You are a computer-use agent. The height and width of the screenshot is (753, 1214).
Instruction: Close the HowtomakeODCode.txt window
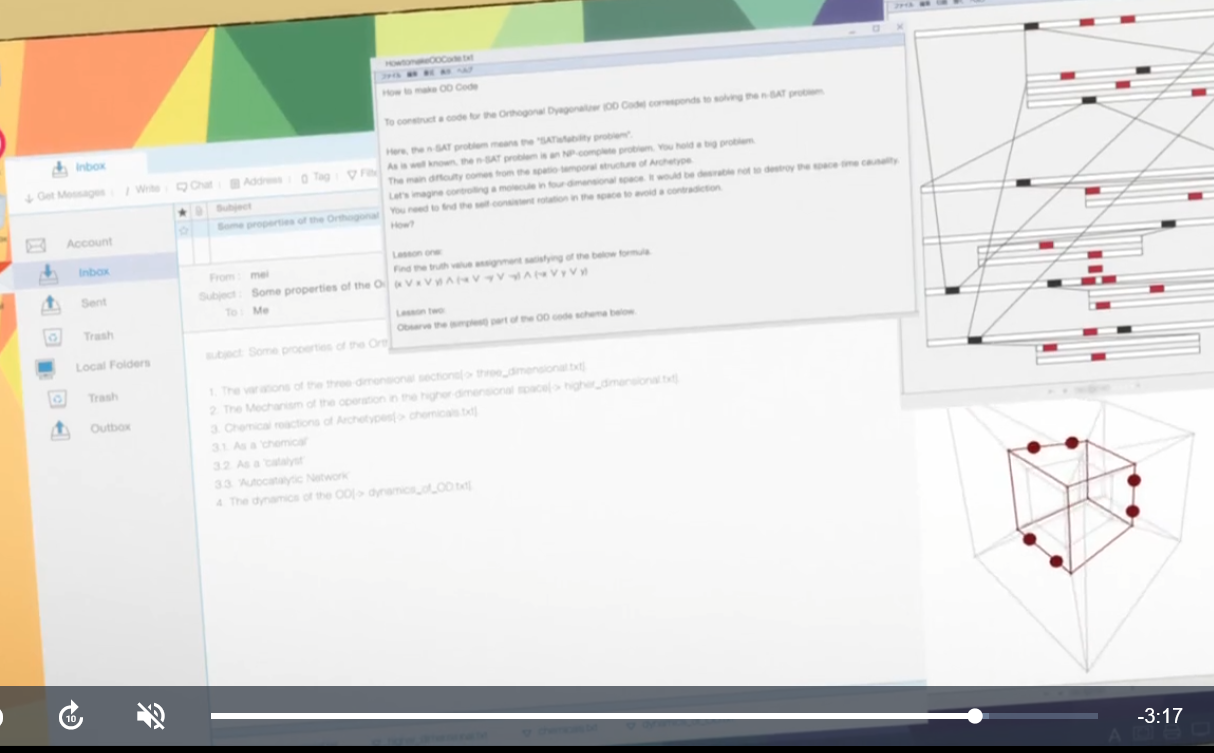click(x=898, y=27)
